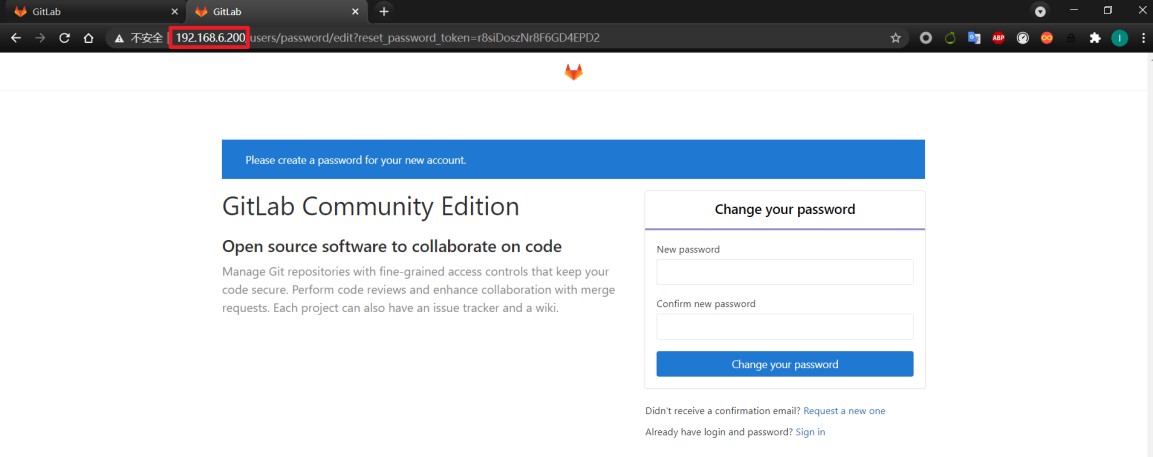Open the ABP ad blocker extension

coord(998,38)
